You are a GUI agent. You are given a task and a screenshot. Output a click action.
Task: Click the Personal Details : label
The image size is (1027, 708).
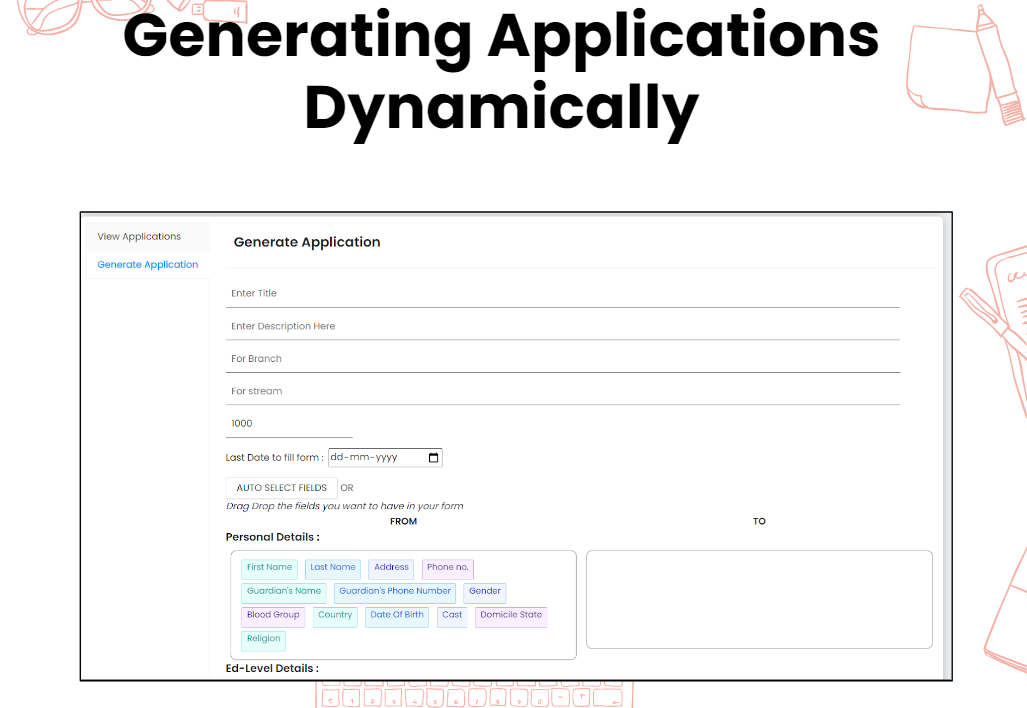tap(272, 537)
